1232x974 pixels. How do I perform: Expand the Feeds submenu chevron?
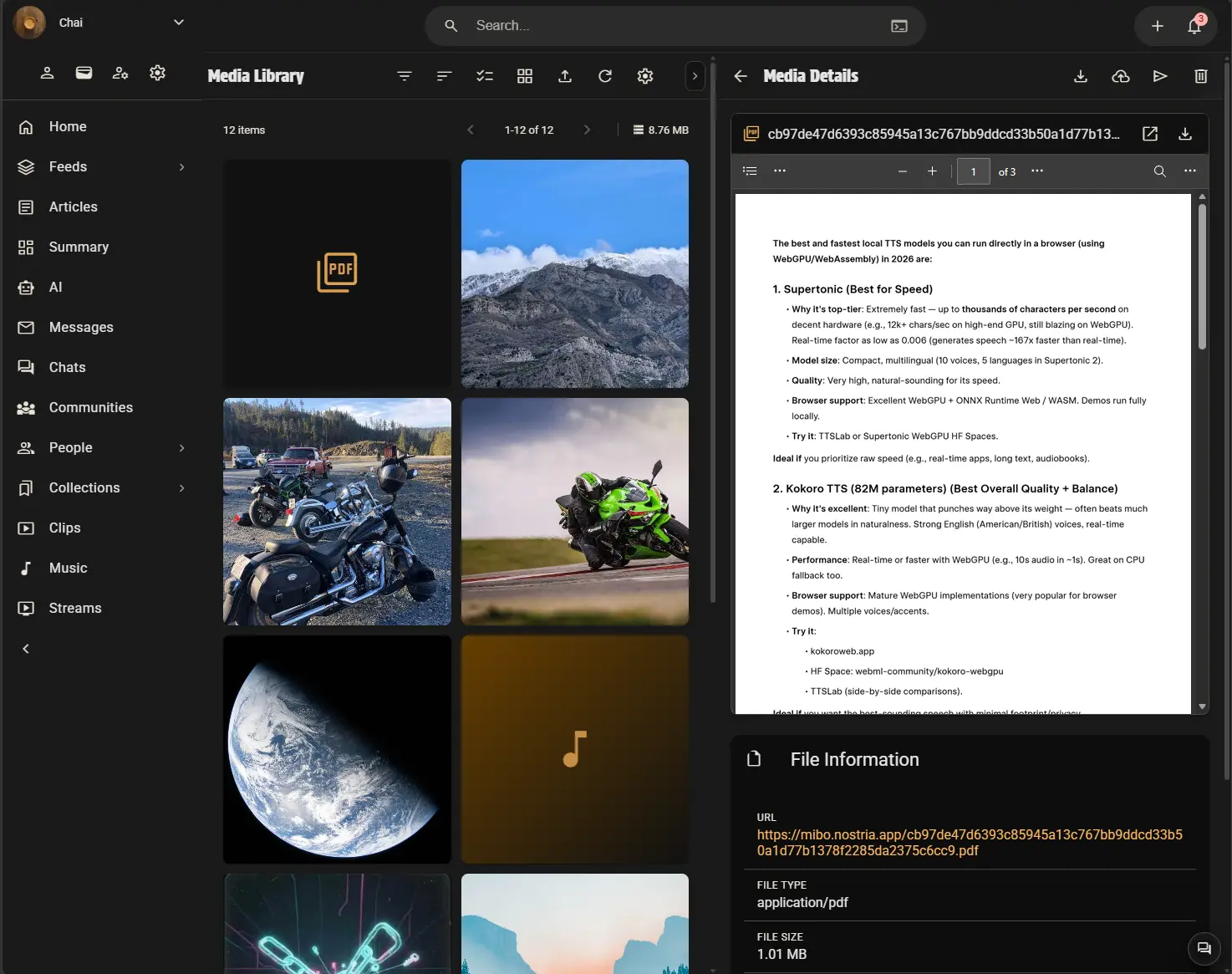point(181,167)
